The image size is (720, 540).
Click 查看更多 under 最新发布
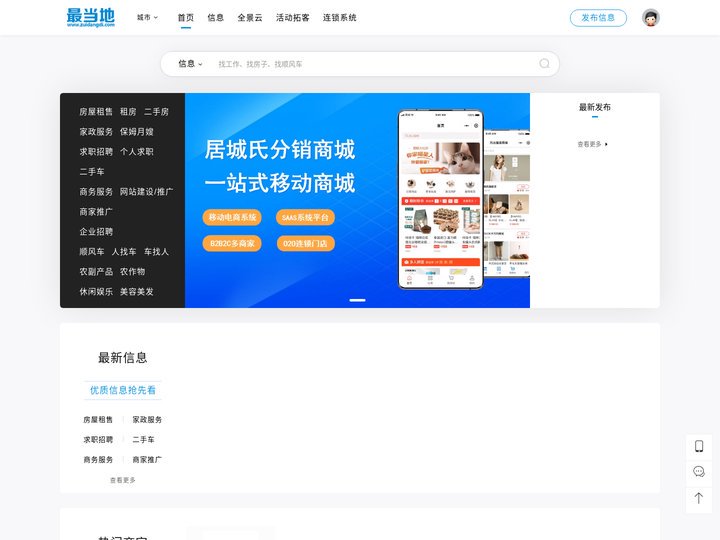coord(592,144)
